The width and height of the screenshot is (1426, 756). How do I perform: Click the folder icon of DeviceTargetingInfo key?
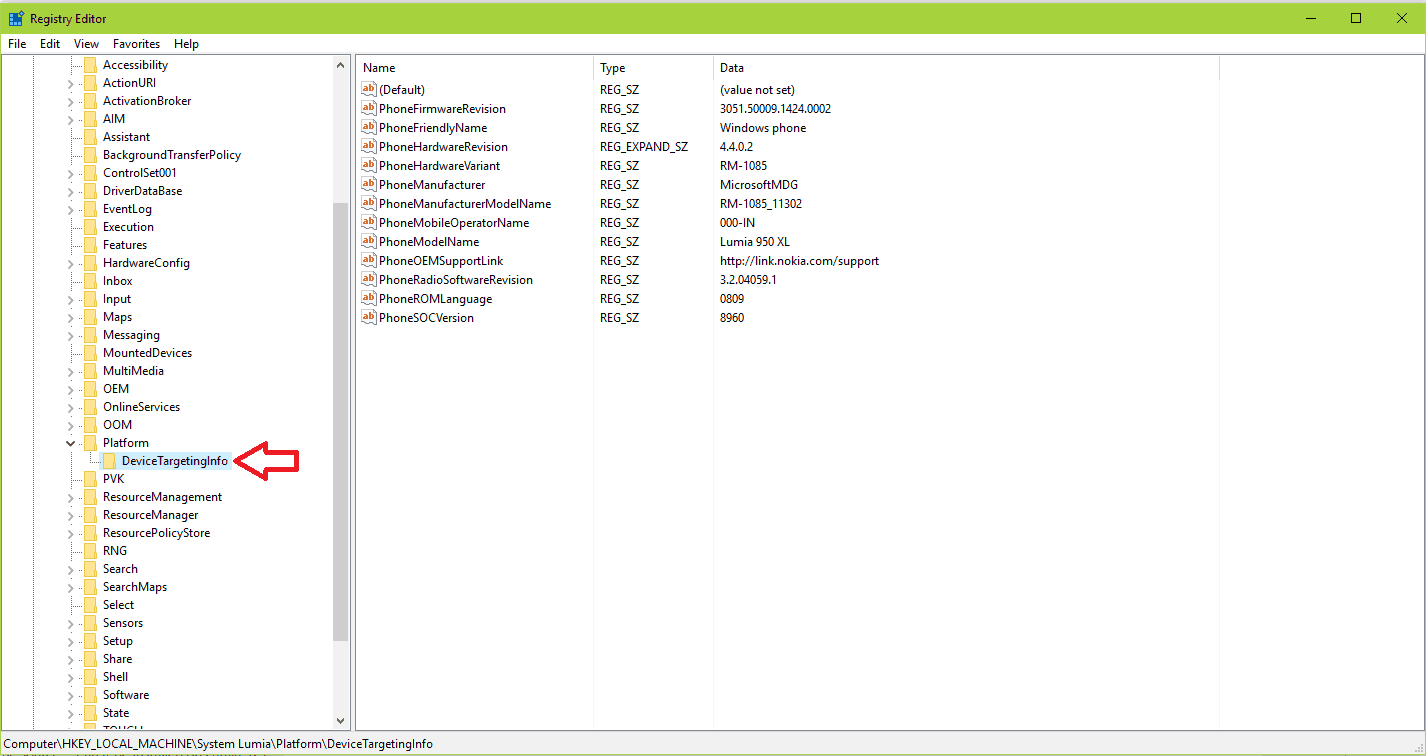pos(109,461)
